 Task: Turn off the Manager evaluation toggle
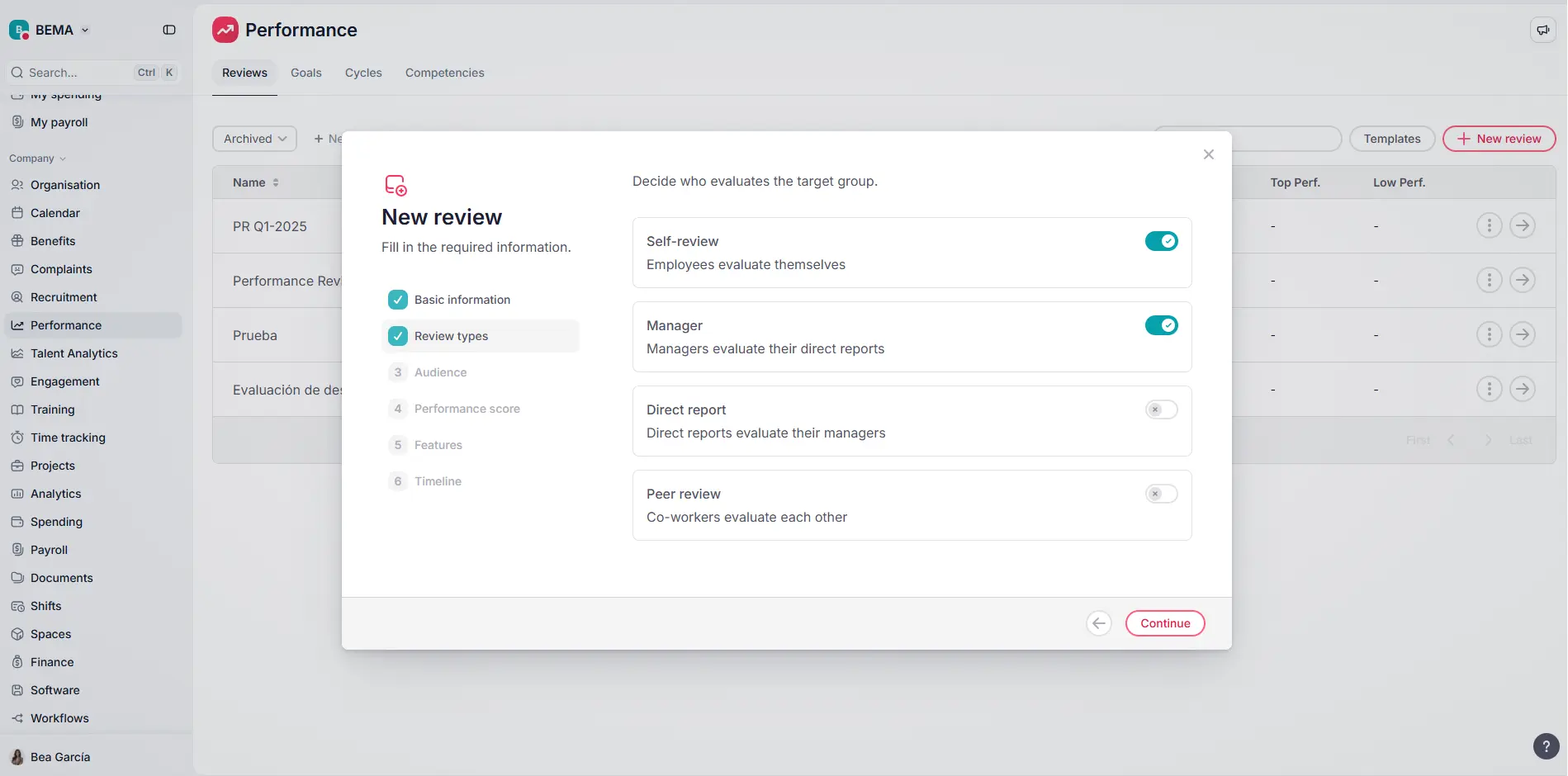(1161, 324)
